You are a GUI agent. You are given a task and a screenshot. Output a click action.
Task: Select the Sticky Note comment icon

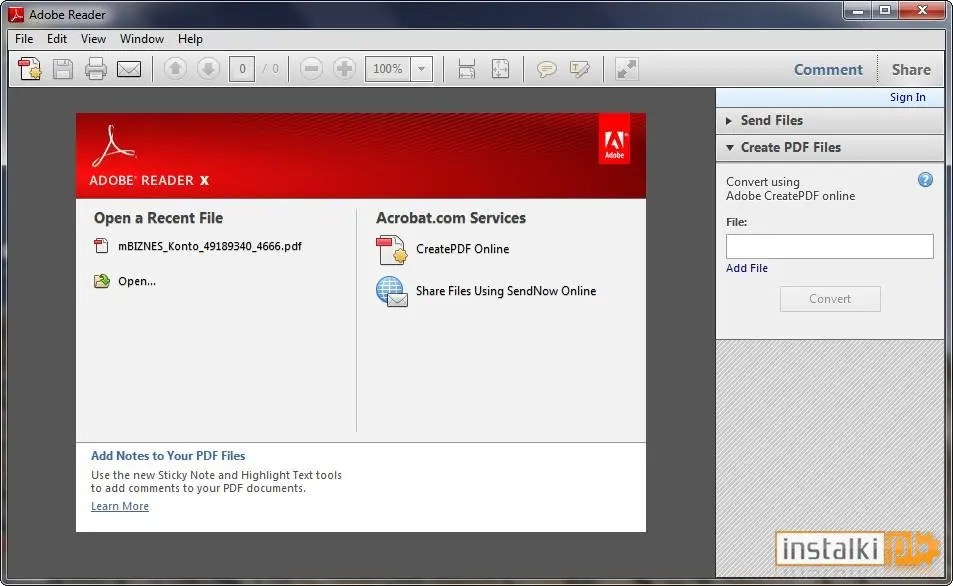tap(546, 68)
